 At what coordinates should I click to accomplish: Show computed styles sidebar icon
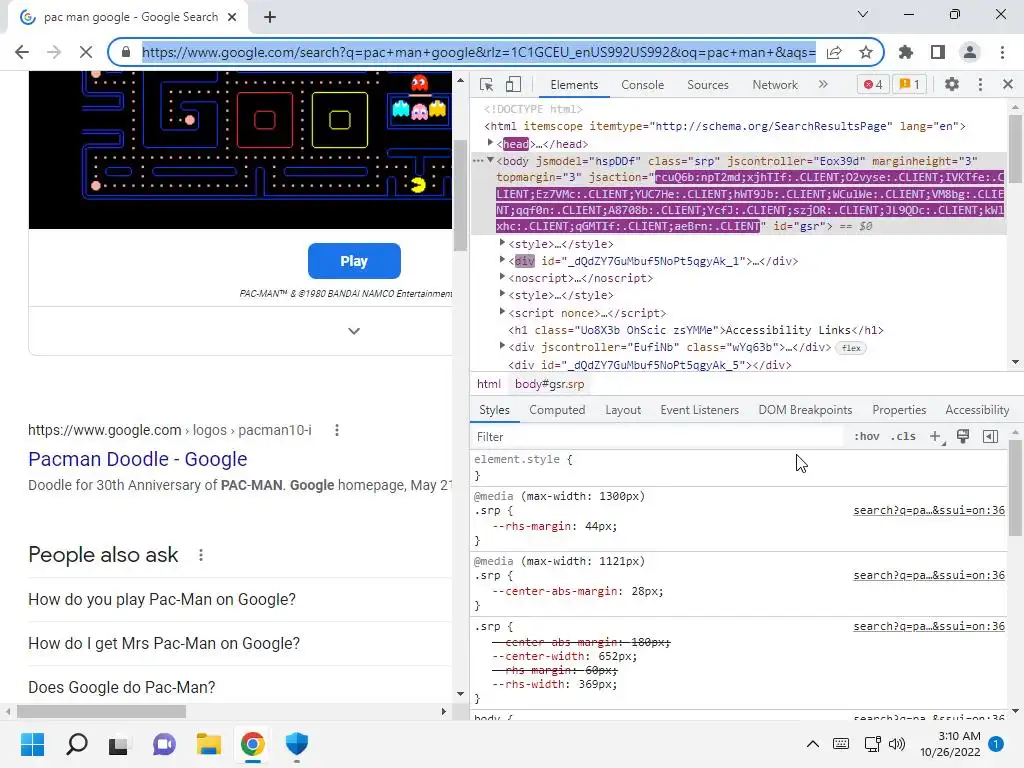991,436
